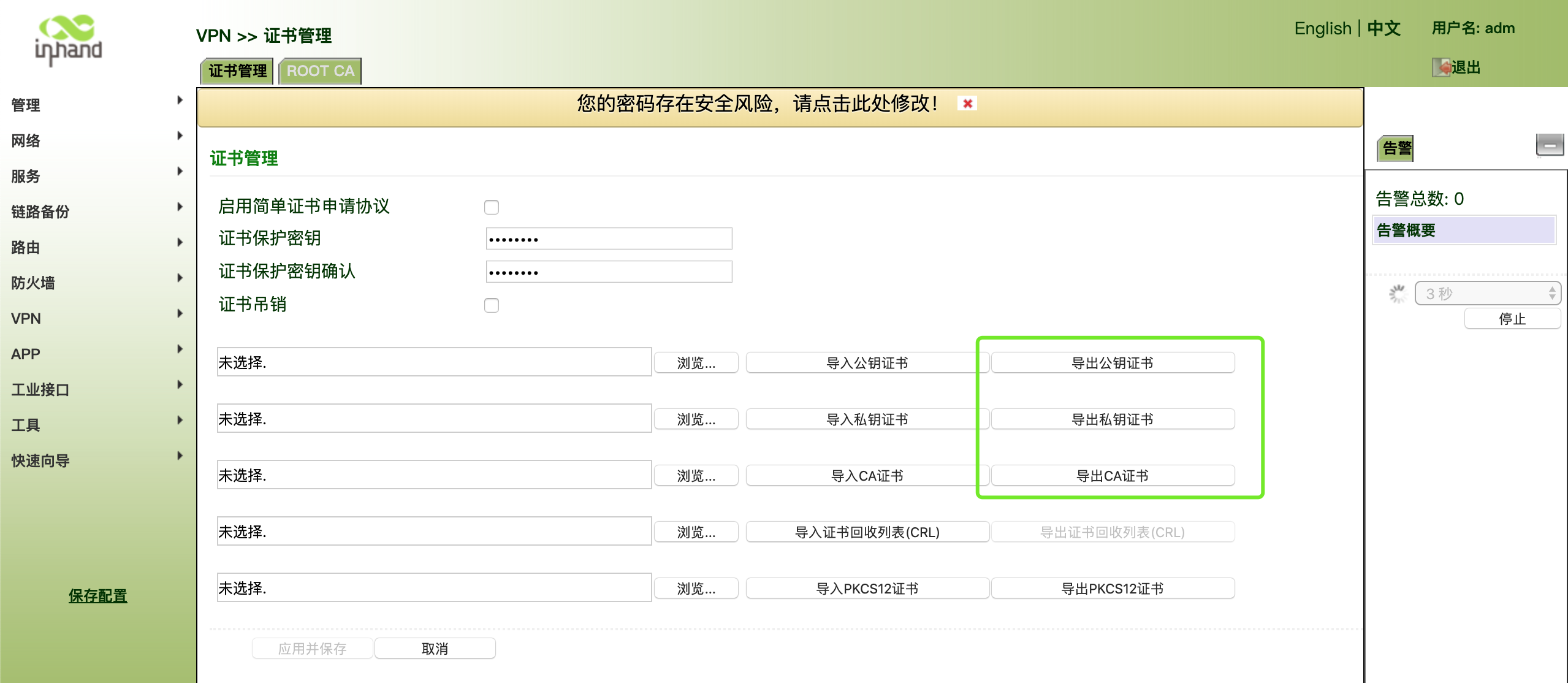1568x683 pixels.
Task: Switch to the ROOT CA tab
Action: [320, 71]
